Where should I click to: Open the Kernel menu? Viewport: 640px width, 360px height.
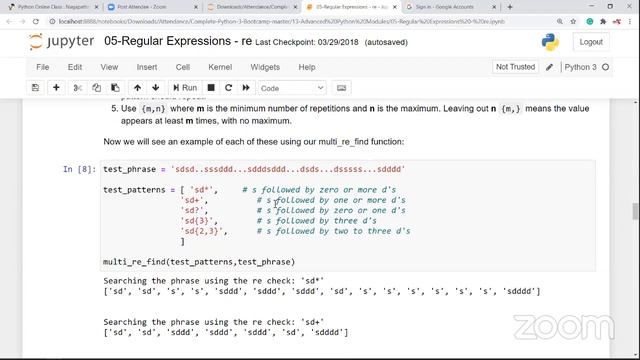pyautogui.click(x=220, y=67)
